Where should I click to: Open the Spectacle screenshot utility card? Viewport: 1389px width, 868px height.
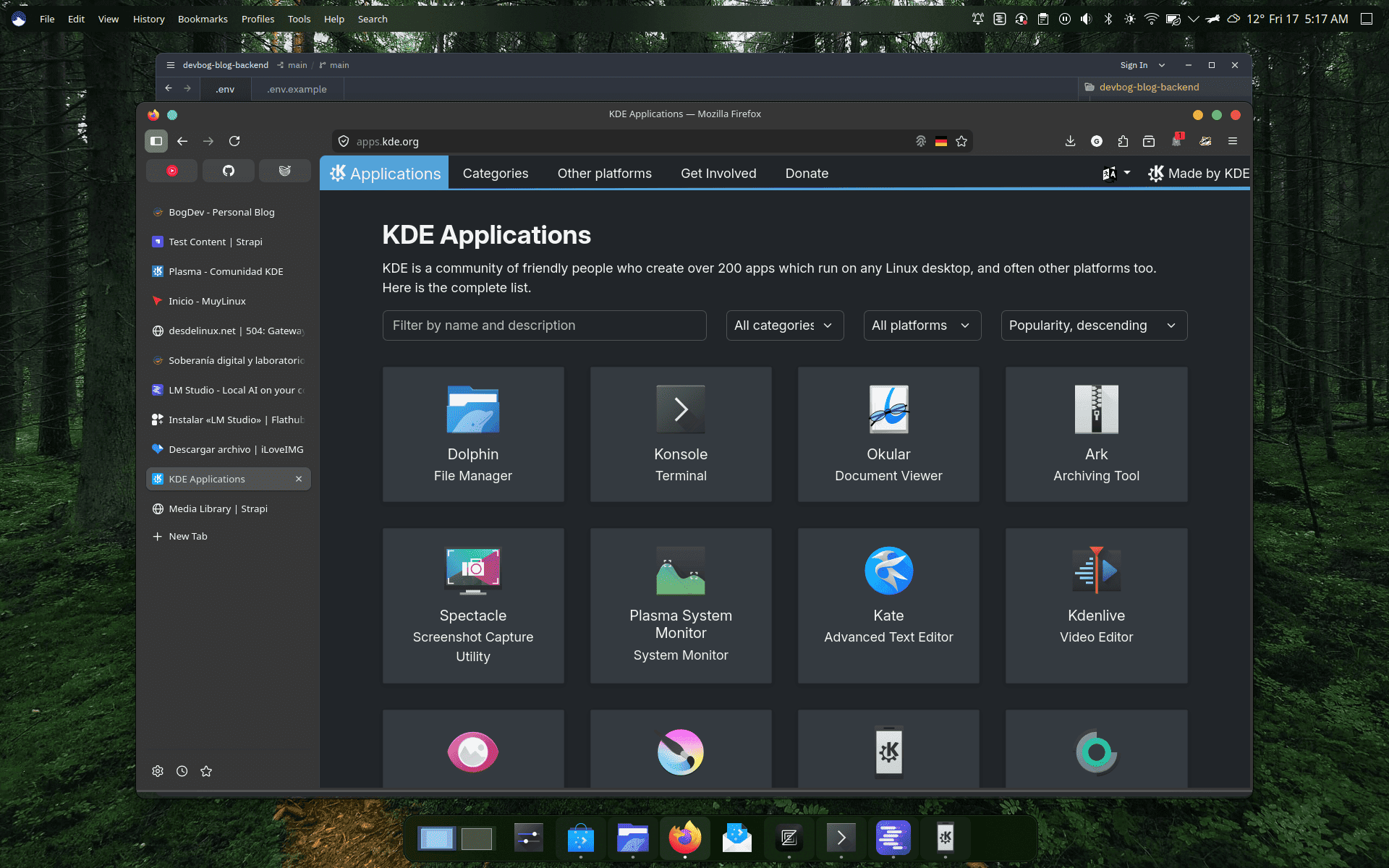[x=473, y=605]
